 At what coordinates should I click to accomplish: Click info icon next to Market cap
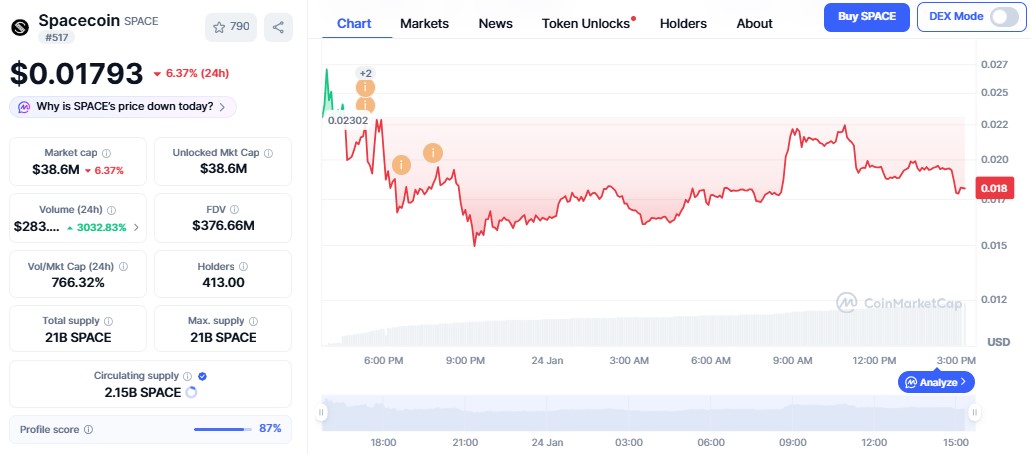[107, 153]
